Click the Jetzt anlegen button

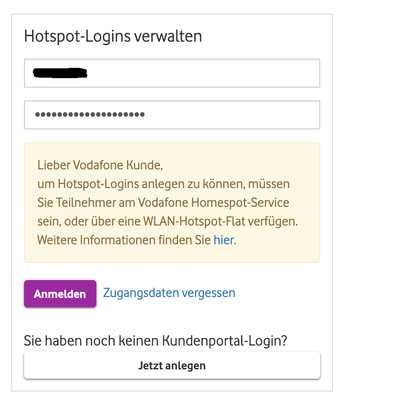pos(172,365)
